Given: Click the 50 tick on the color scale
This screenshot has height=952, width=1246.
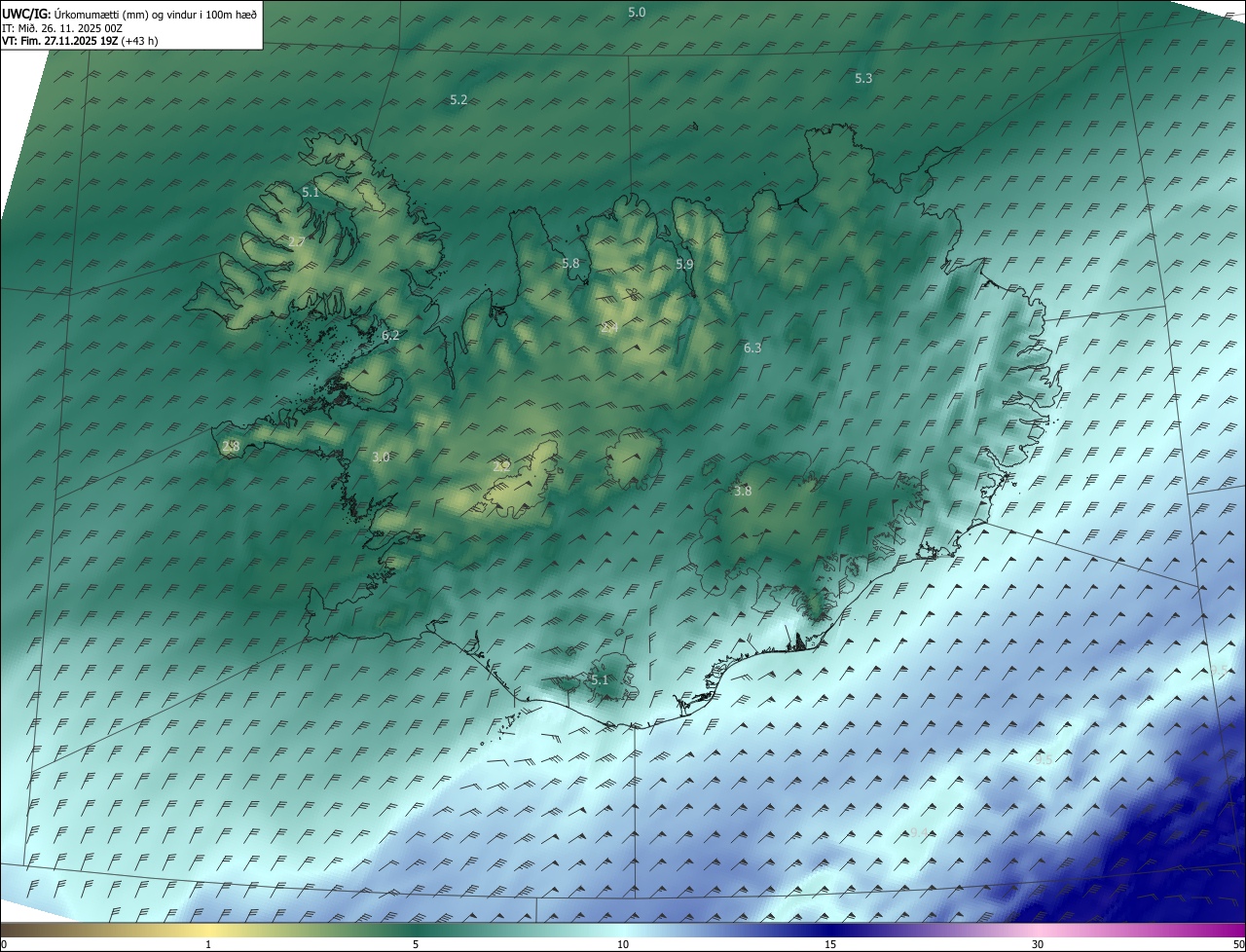Looking at the screenshot, I should pyautogui.click(x=1238, y=944).
